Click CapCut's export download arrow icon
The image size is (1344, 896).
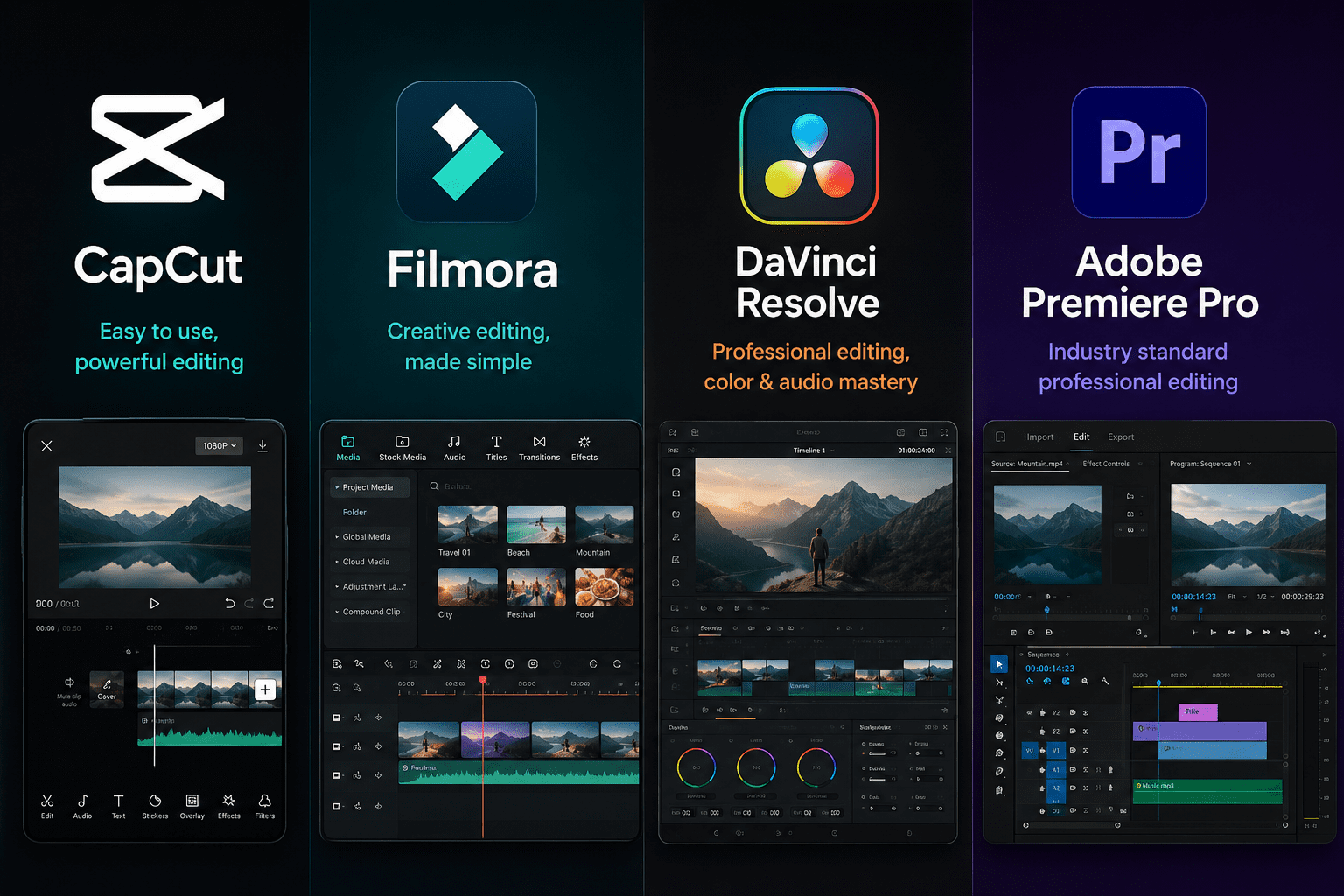click(x=262, y=446)
